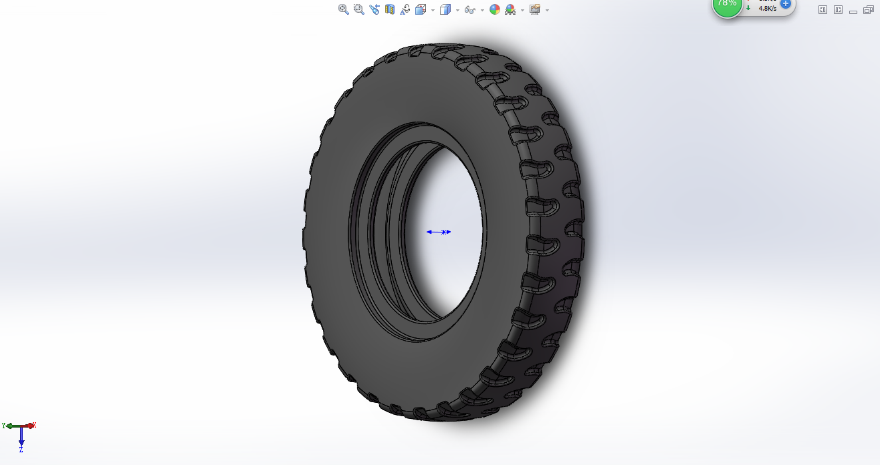The width and height of the screenshot is (880, 465).
Task: Select the Zoom to Area tool
Action: [x=359, y=10]
